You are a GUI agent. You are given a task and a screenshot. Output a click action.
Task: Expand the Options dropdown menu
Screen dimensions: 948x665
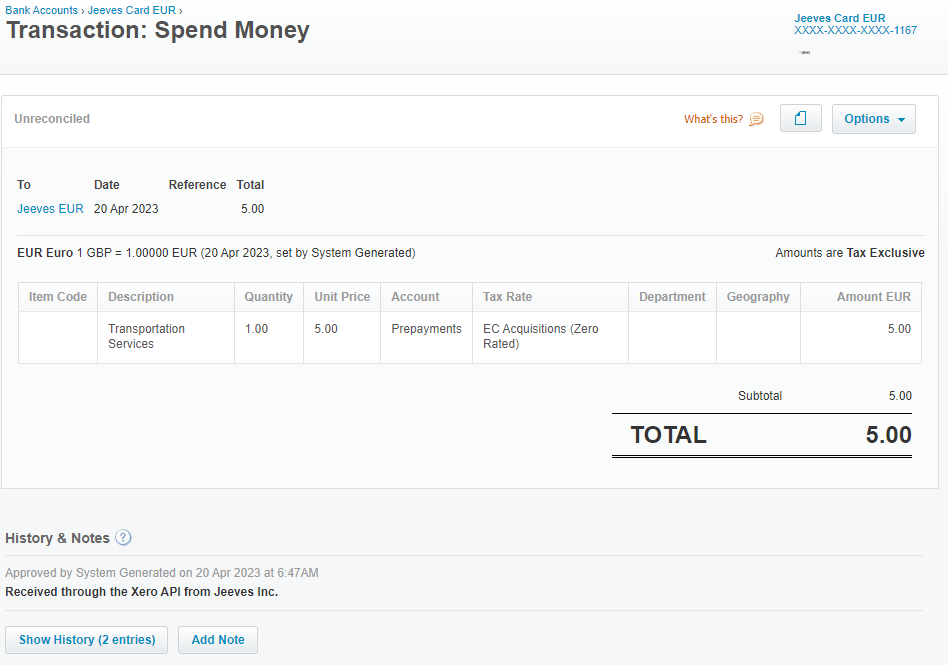tap(873, 119)
